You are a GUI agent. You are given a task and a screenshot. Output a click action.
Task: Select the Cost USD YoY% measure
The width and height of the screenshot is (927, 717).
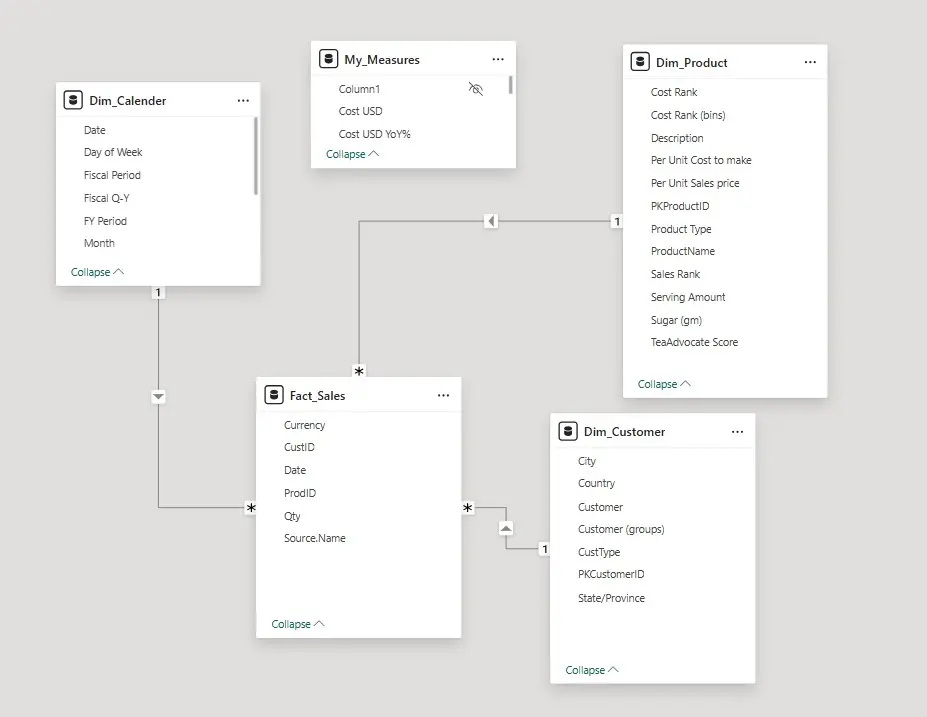[374, 133]
